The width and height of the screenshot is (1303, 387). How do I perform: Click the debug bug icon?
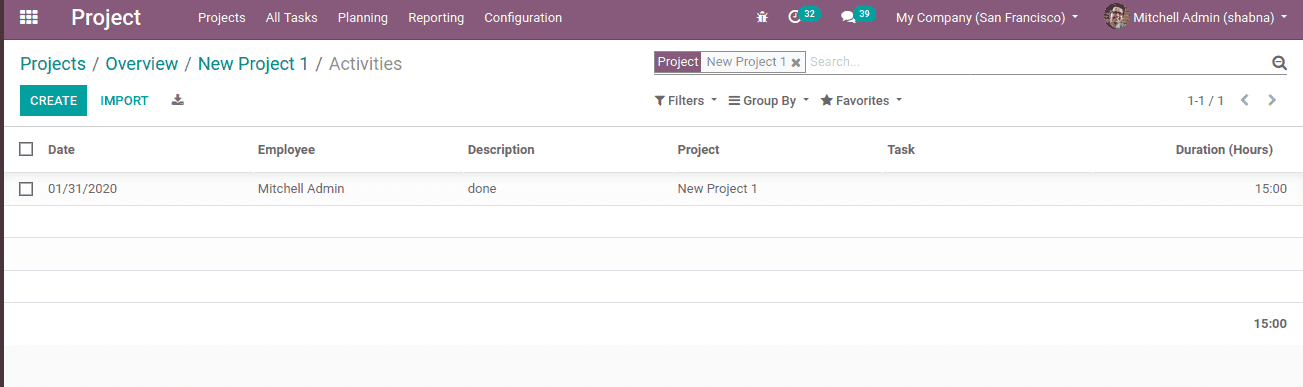pos(763,18)
